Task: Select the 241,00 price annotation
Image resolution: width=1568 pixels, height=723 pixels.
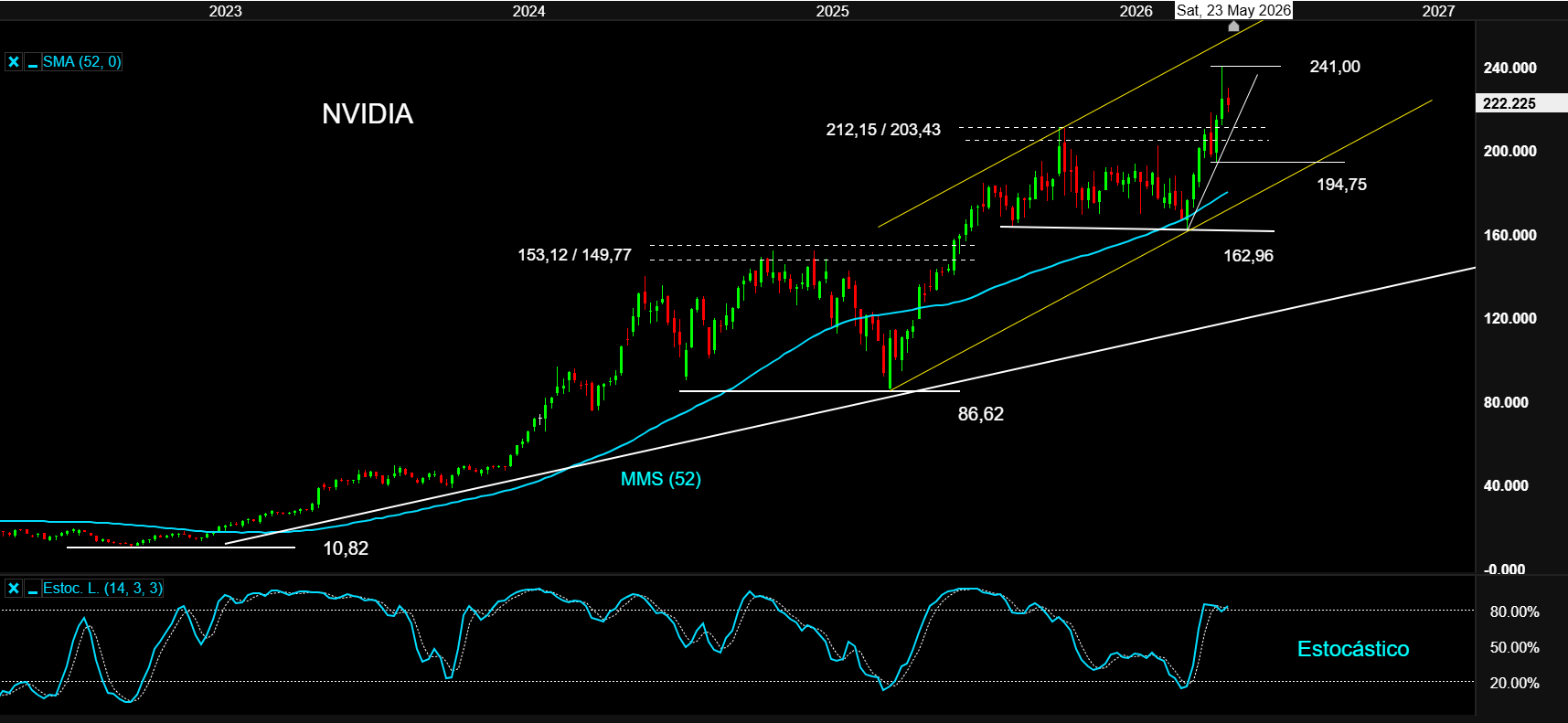Action: (1335, 67)
